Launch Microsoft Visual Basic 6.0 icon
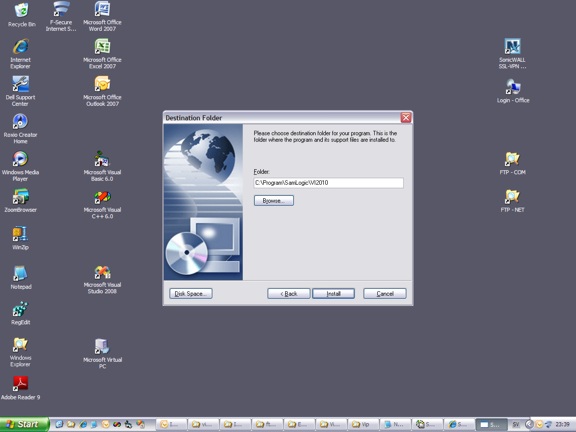Image resolution: width=576 pixels, height=432 pixels. click(102, 166)
